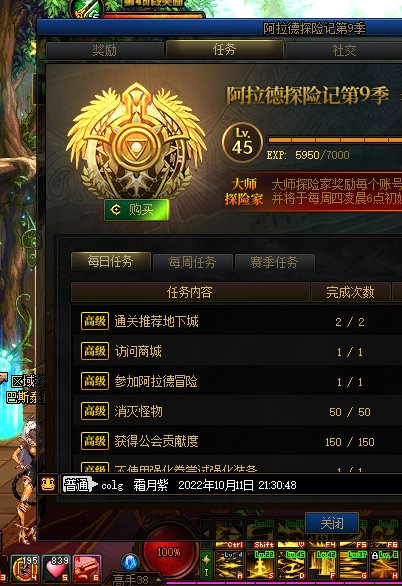Click the consumable in quick slot 6
The height and width of the screenshot is (586, 402).
tap(87, 569)
